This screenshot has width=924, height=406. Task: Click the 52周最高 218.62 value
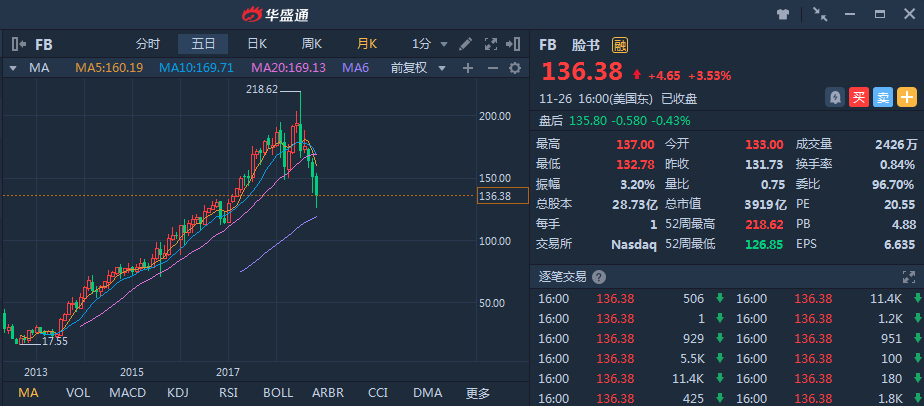pos(766,225)
